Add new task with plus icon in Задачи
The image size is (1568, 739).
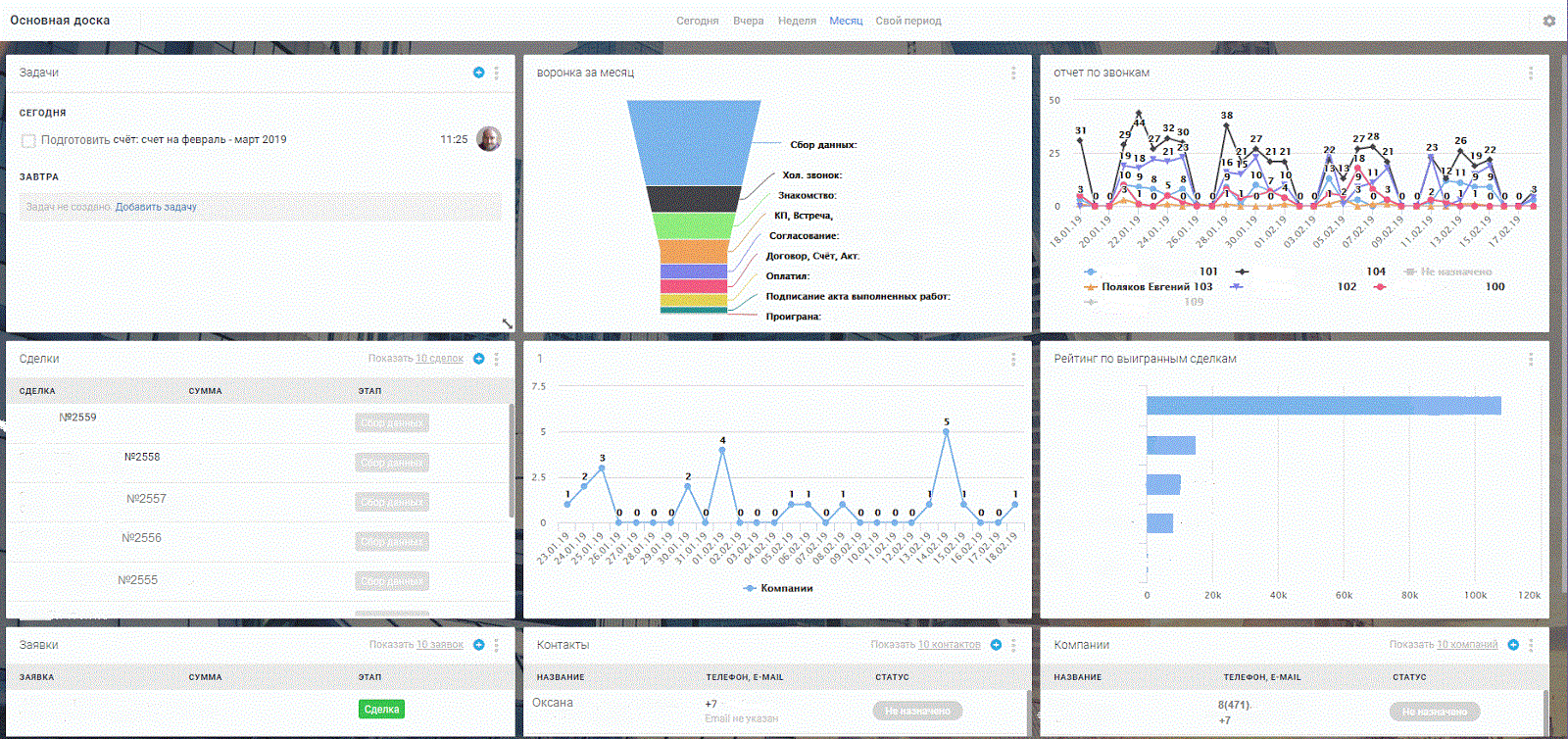pyautogui.click(x=479, y=73)
